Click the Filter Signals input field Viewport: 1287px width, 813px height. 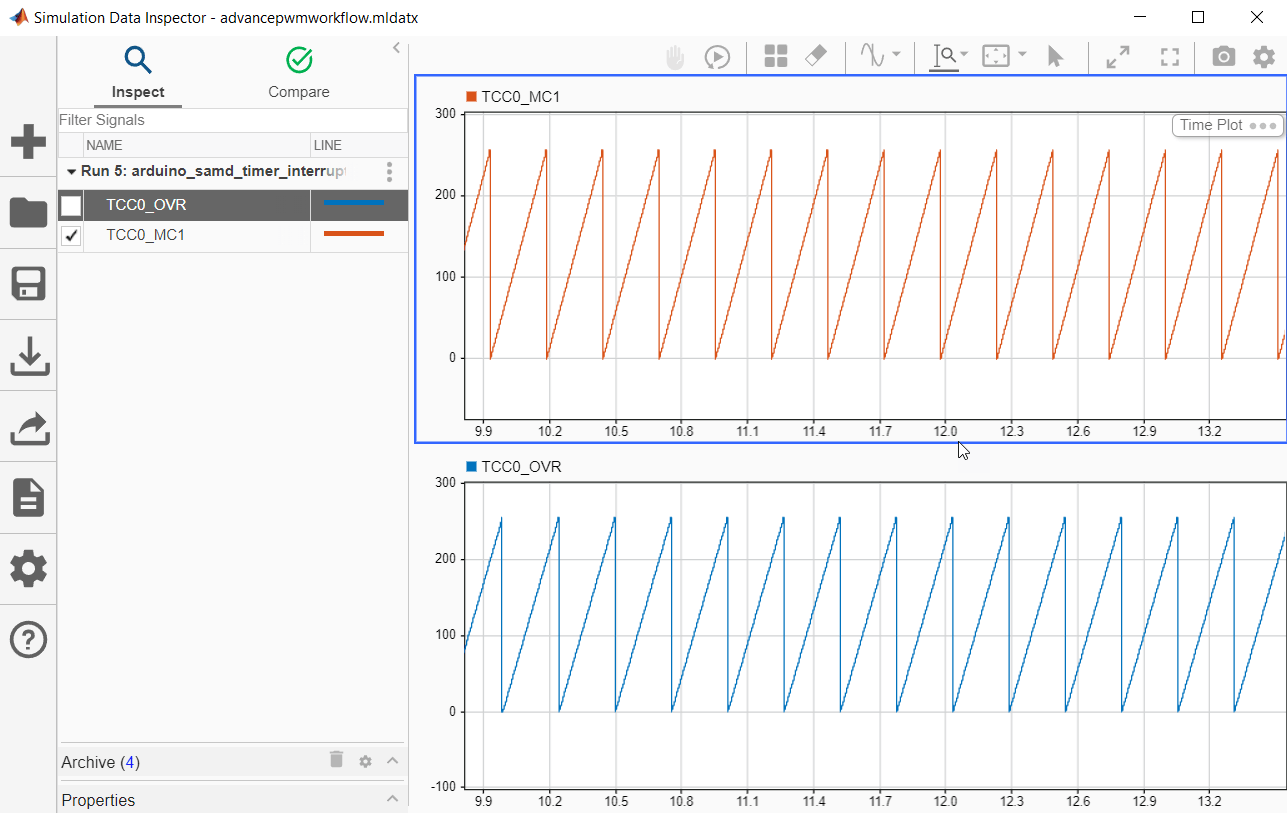tap(232, 120)
